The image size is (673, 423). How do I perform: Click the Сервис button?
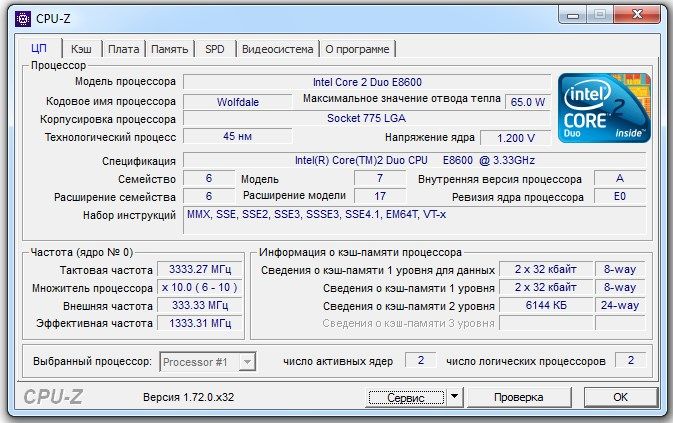click(406, 398)
